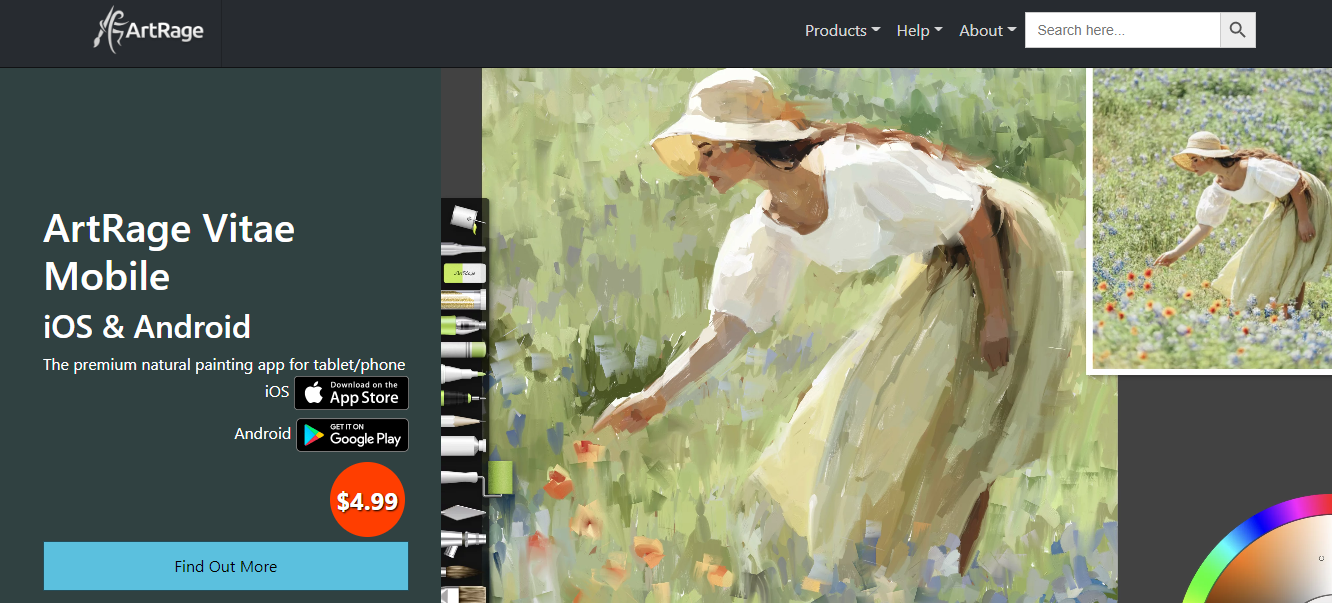
Task: Open the Download on the App Store badge
Action: pyautogui.click(x=351, y=393)
